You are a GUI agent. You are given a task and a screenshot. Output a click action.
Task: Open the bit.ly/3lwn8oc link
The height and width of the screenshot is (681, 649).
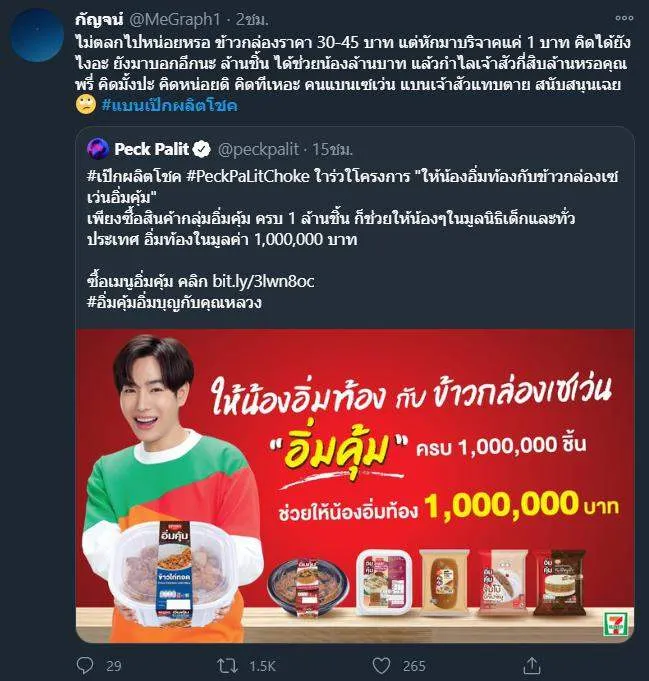(x=263, y=281)
